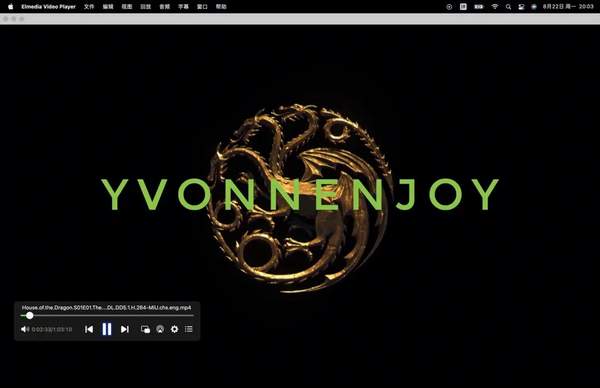Screen dimensions: 600x388
Task: Open the 字幕 (Subtitles) menu
Action: pyautogui.click(x=183, y=7)
